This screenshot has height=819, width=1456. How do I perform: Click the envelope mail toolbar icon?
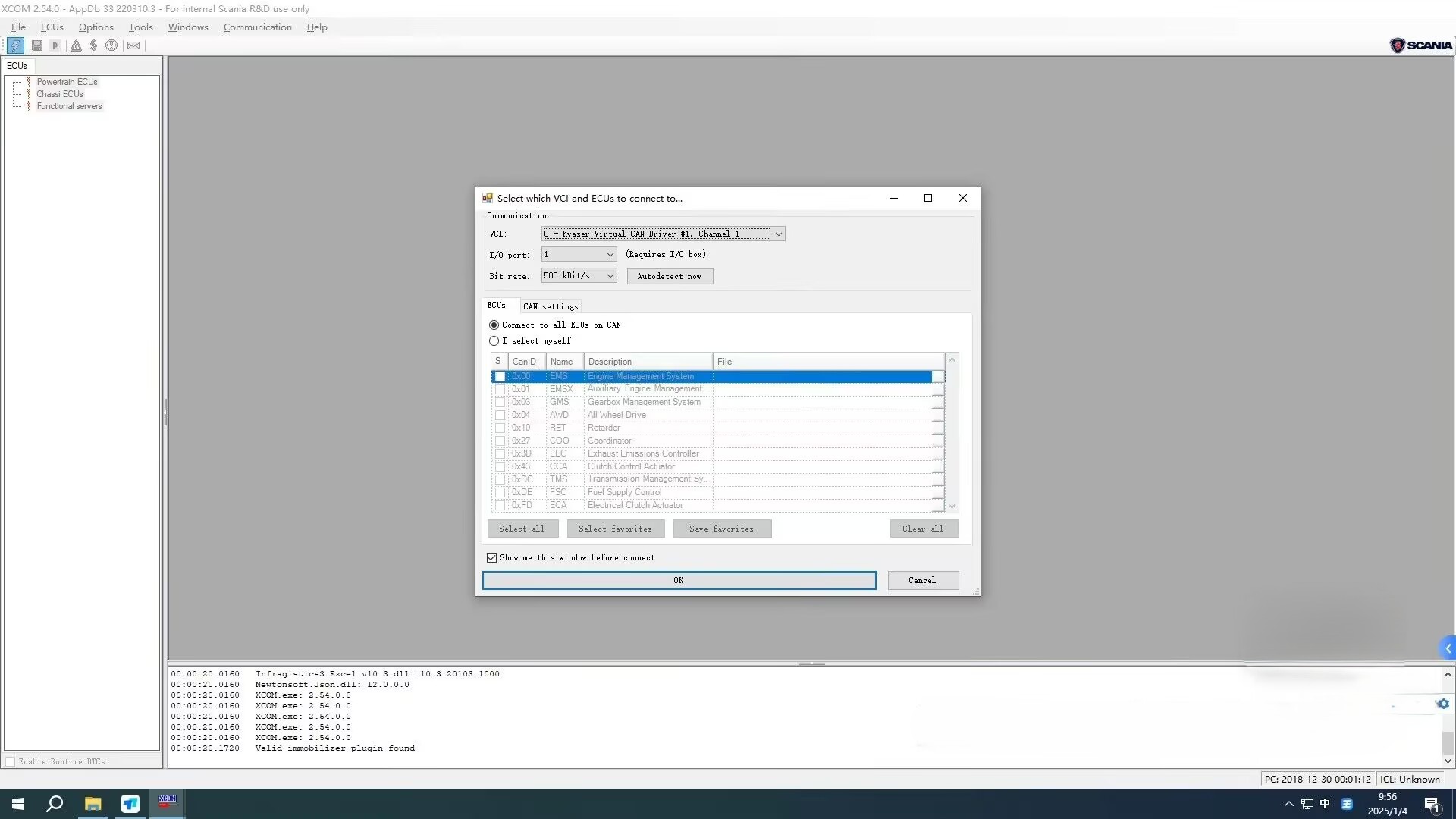[x=133, y=45]
